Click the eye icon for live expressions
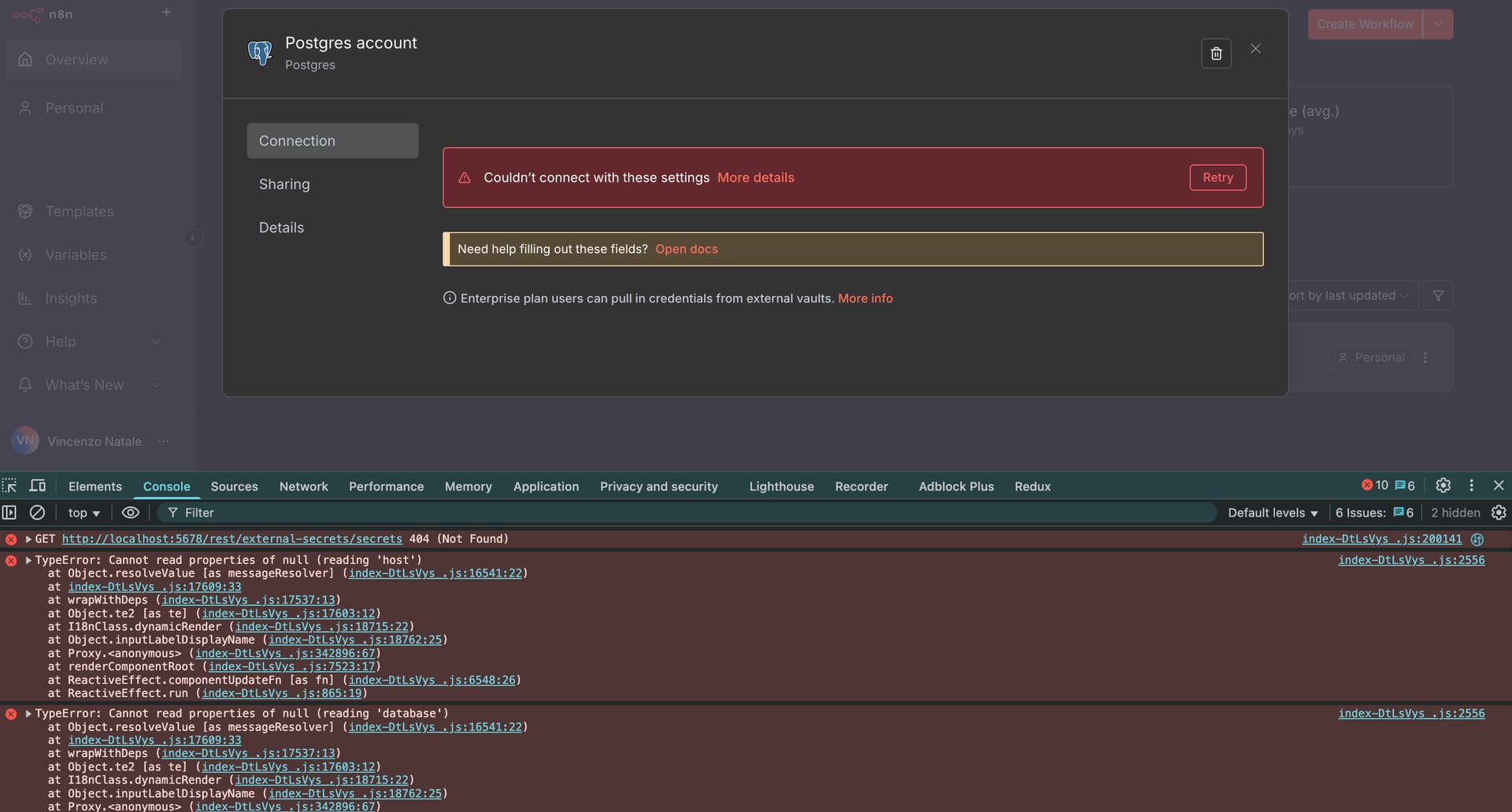The width and height of the screenshot is (1512, 812). [131, 513]
